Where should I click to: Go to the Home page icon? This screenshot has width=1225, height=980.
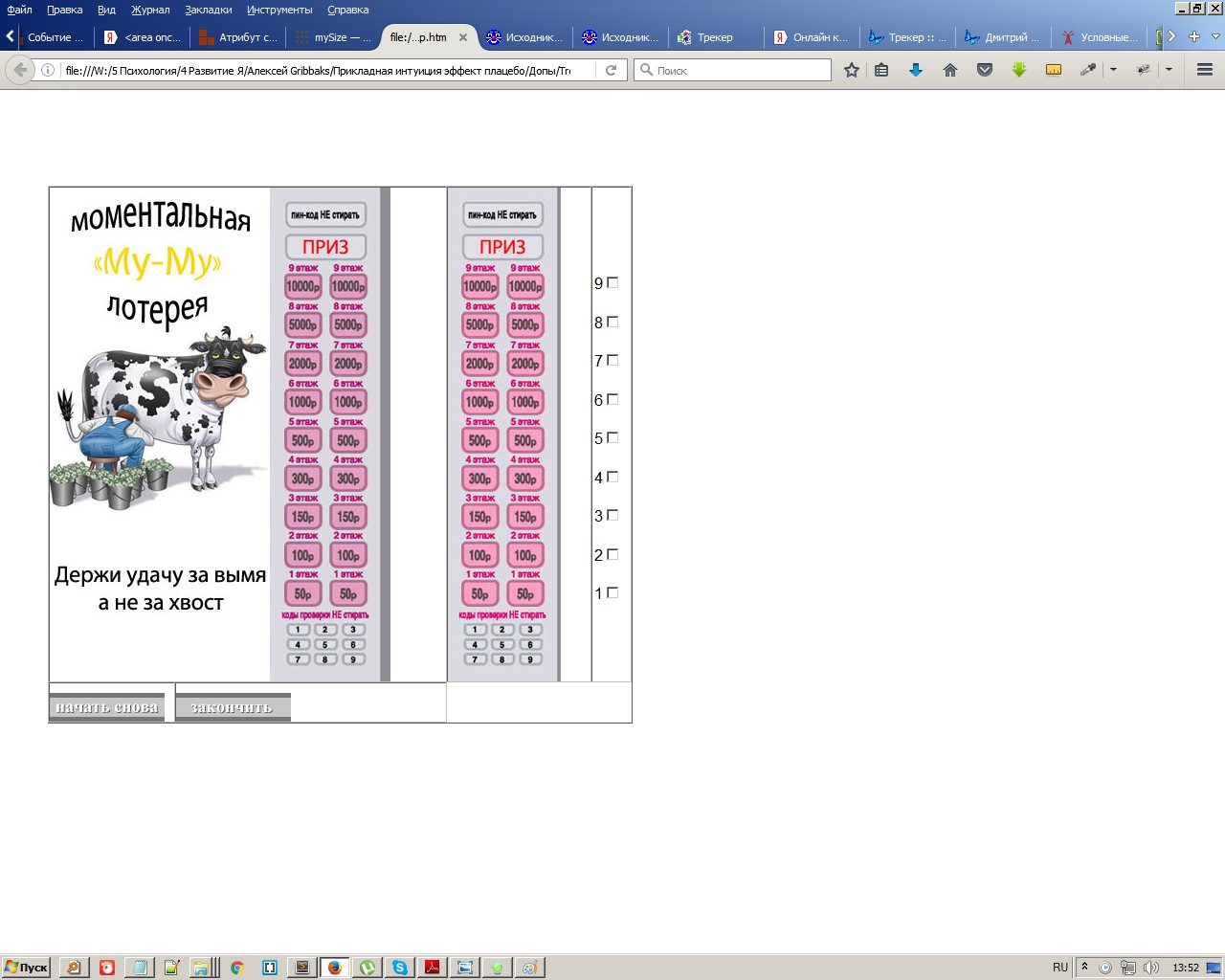point(950,70)
